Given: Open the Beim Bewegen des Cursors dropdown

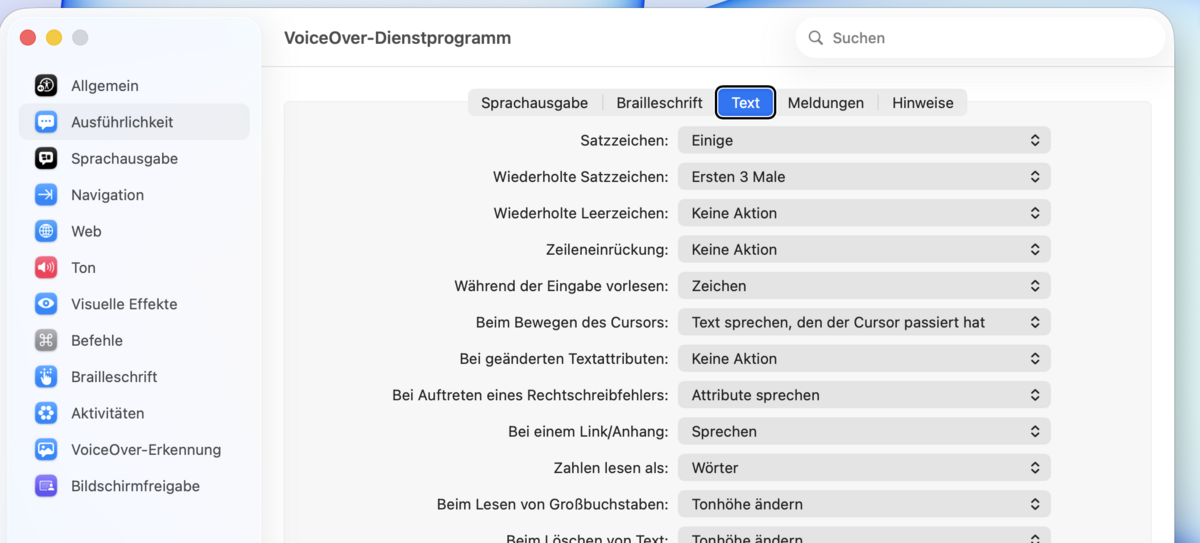Looking at the screenshot, I should click(x=864, y=322).
